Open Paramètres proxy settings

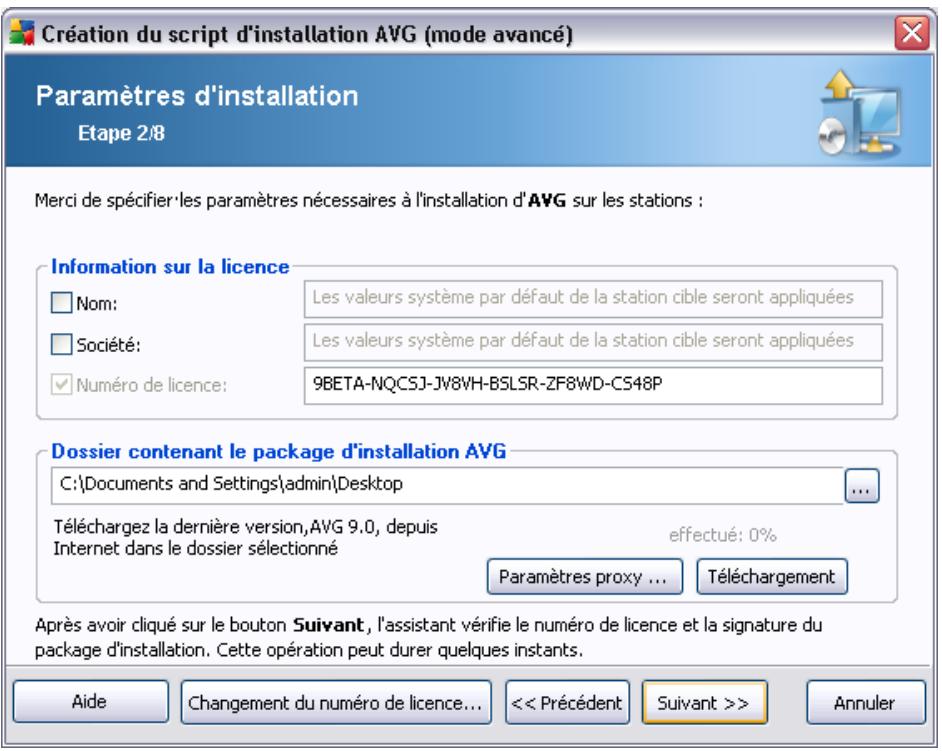point(585,577)
